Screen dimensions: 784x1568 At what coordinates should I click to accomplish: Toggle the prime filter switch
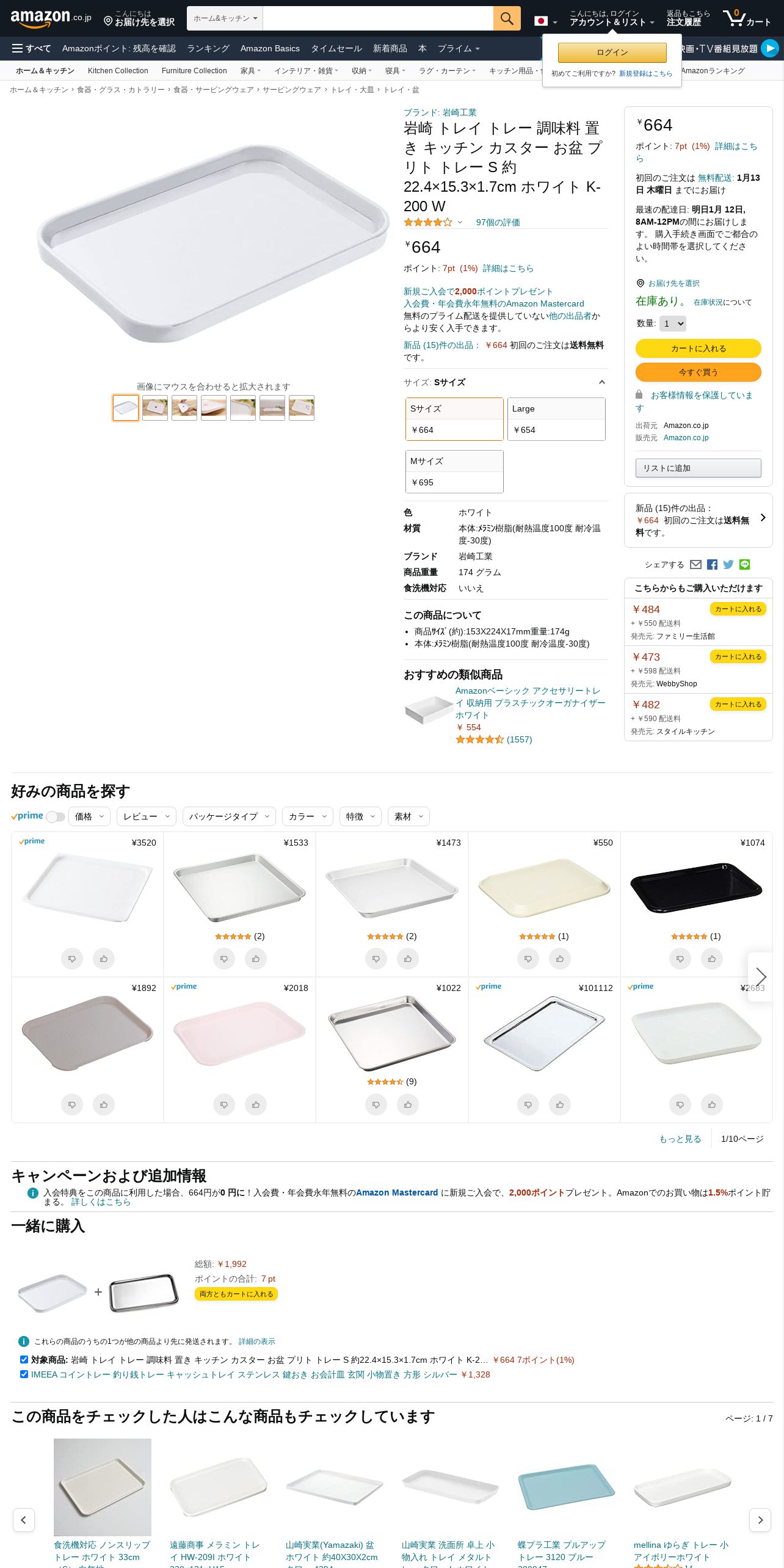click(56, 817)
